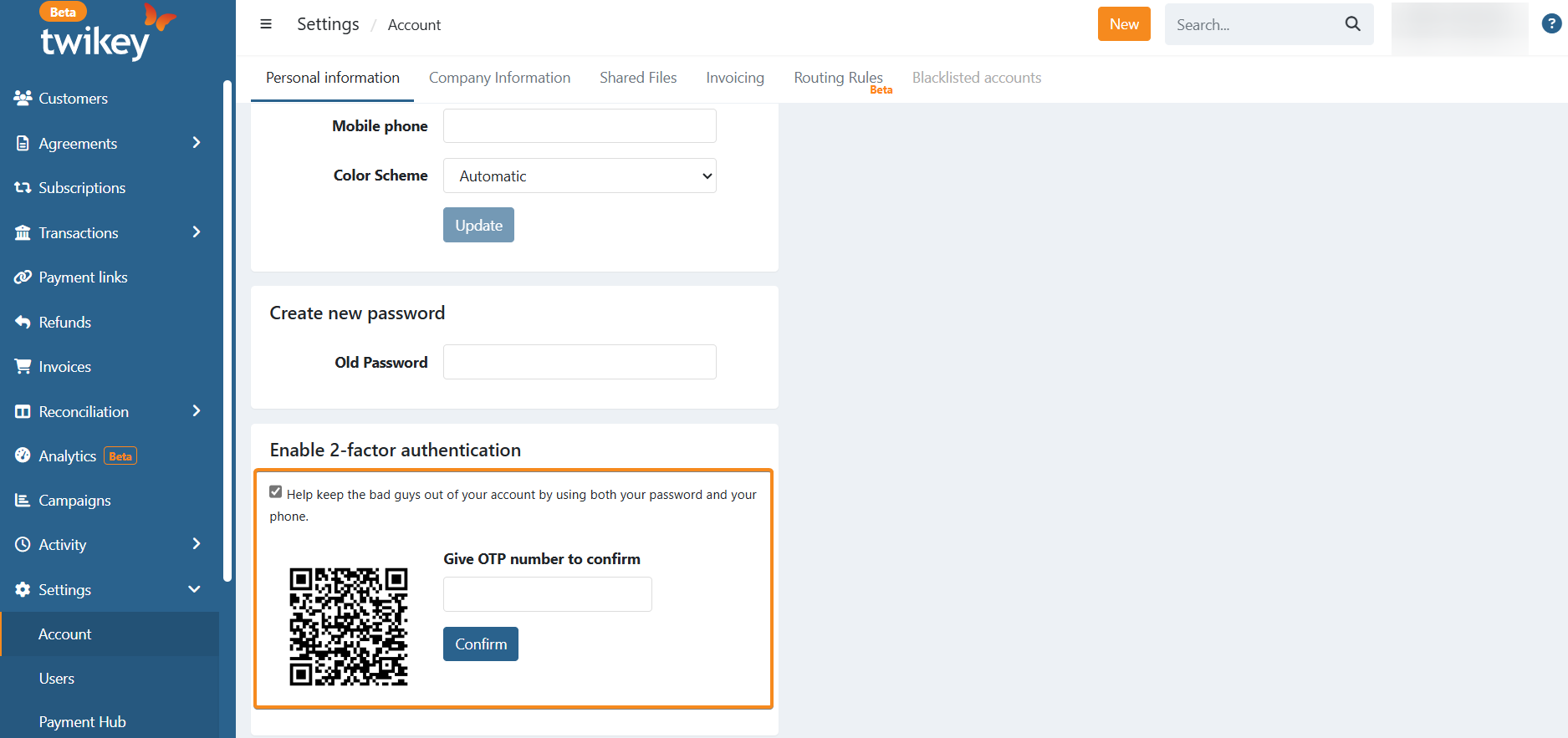Switch to Company Information tab
This screenshot has width=1568, height=738.
499,78
